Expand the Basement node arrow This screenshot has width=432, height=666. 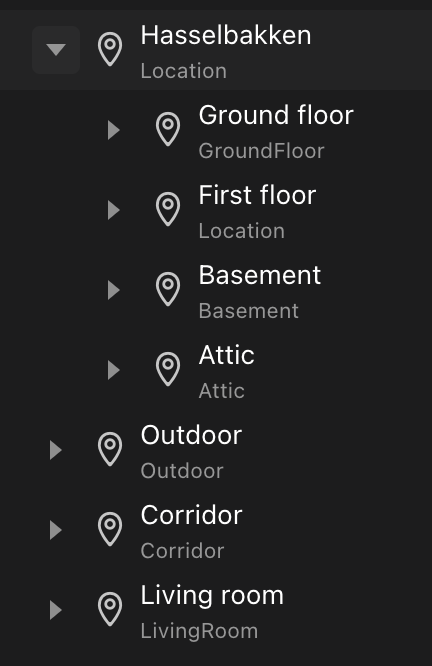click(114, 290)
